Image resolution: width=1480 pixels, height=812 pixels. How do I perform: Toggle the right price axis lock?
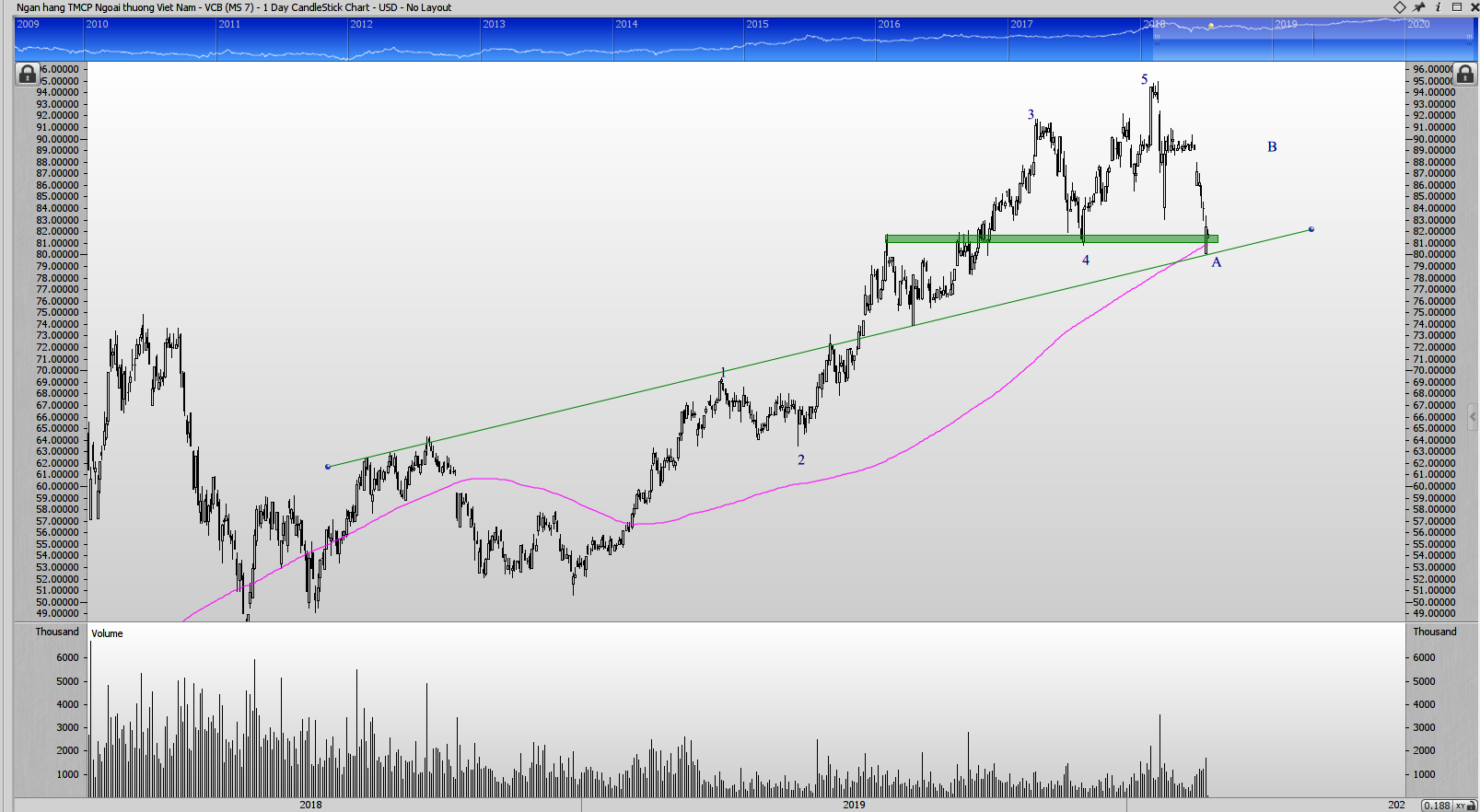pyautogui.click(x=1465, y=74)
